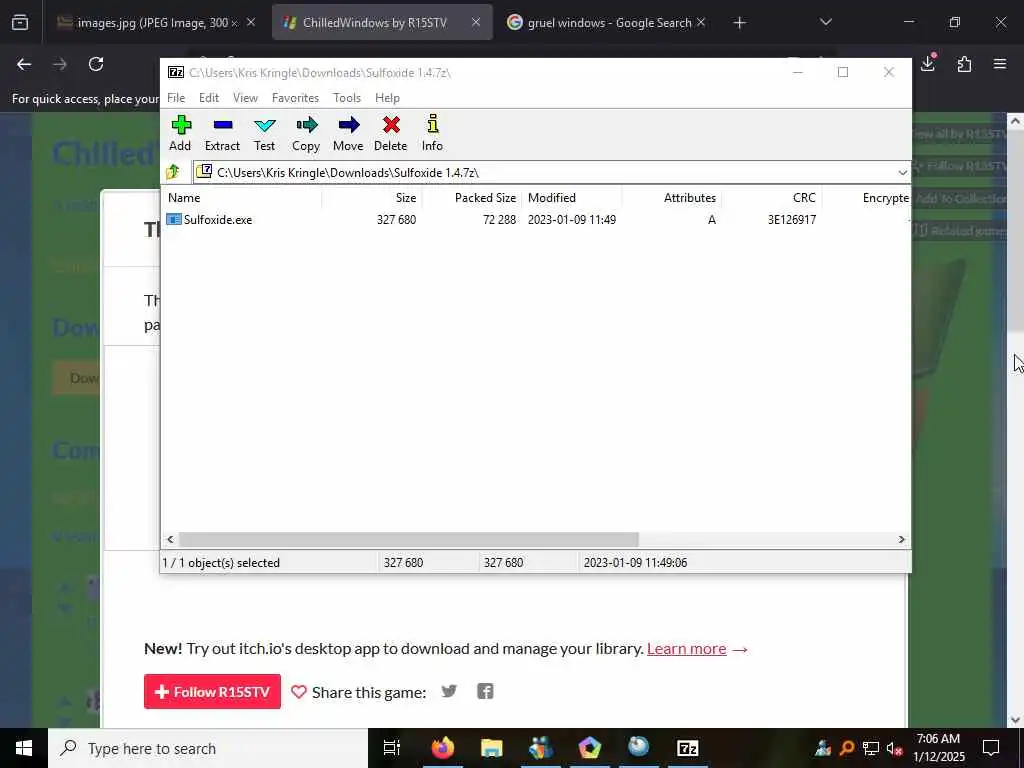Open the View menu in 7-Zip

pos(245,98)
